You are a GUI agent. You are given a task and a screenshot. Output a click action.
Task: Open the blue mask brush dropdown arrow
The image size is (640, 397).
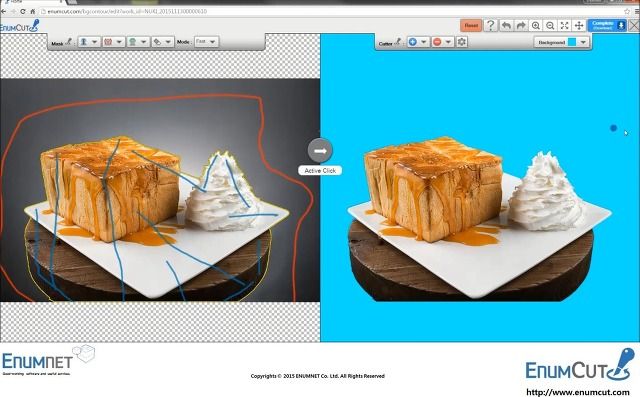pyautogui.click(x=94, y=42)
